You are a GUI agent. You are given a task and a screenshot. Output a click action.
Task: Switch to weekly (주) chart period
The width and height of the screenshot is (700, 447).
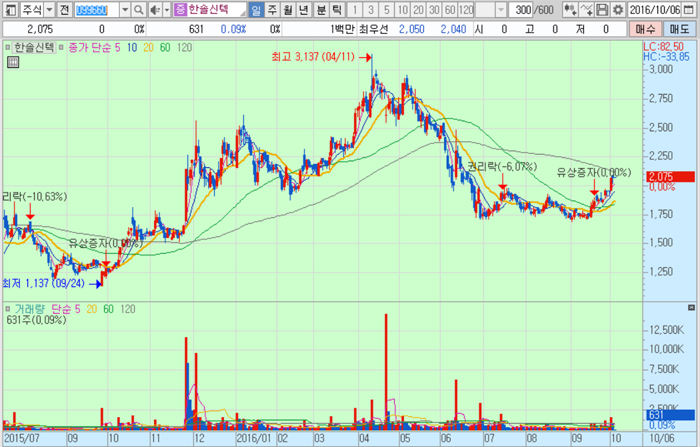[273, 10]
